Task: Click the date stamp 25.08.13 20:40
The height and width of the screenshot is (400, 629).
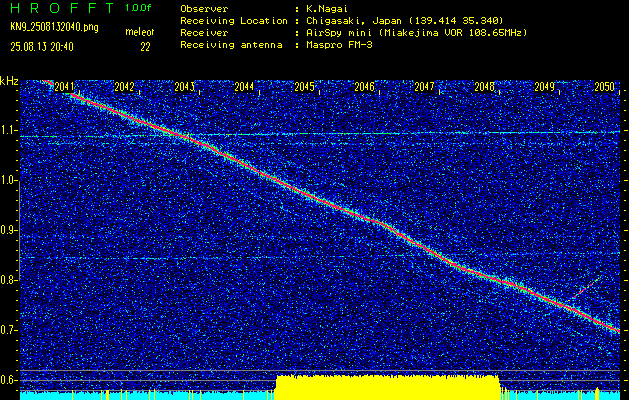Action: tap(42, 47)
